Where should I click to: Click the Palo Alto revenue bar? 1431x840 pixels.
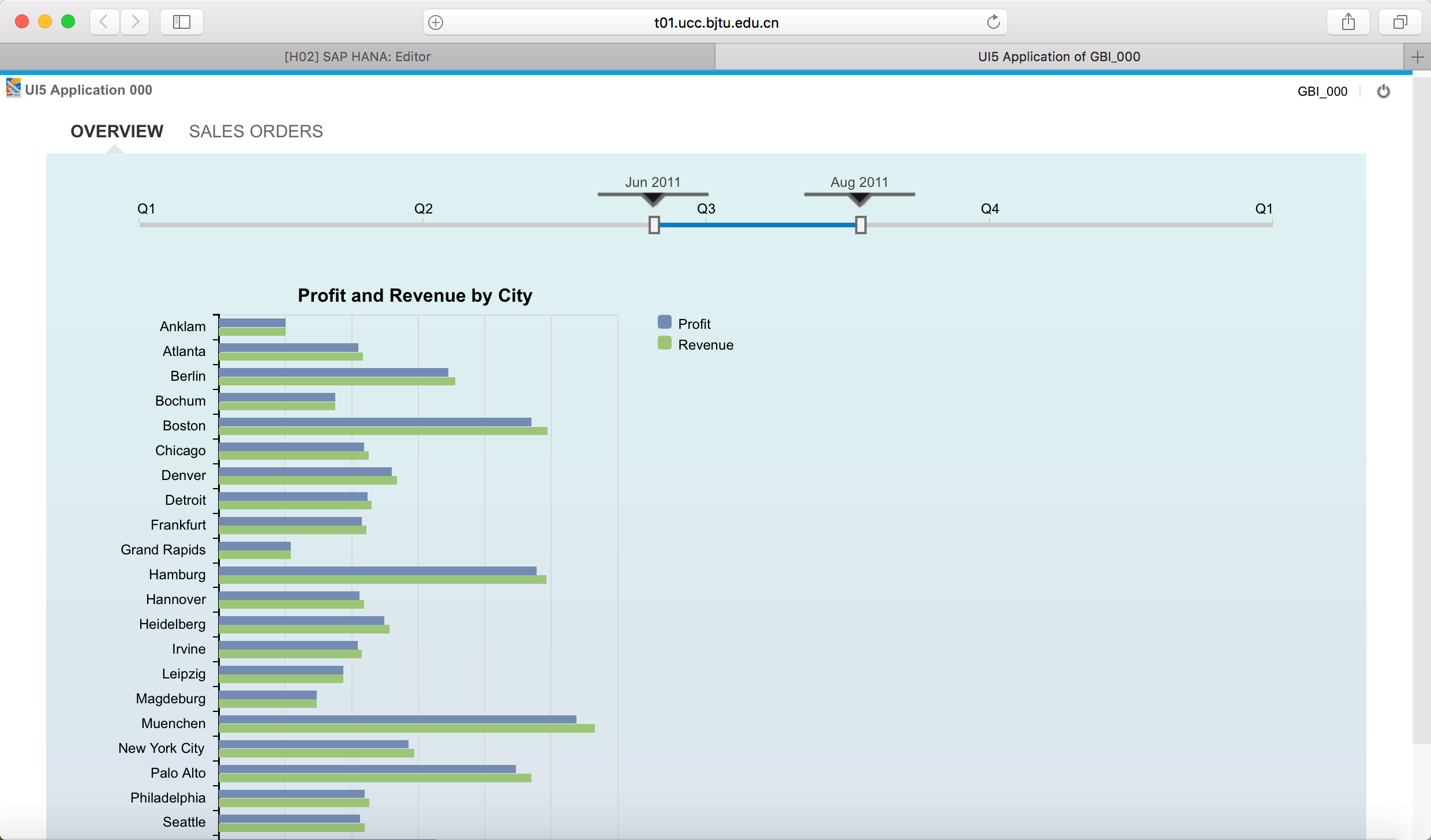[375, 778]
